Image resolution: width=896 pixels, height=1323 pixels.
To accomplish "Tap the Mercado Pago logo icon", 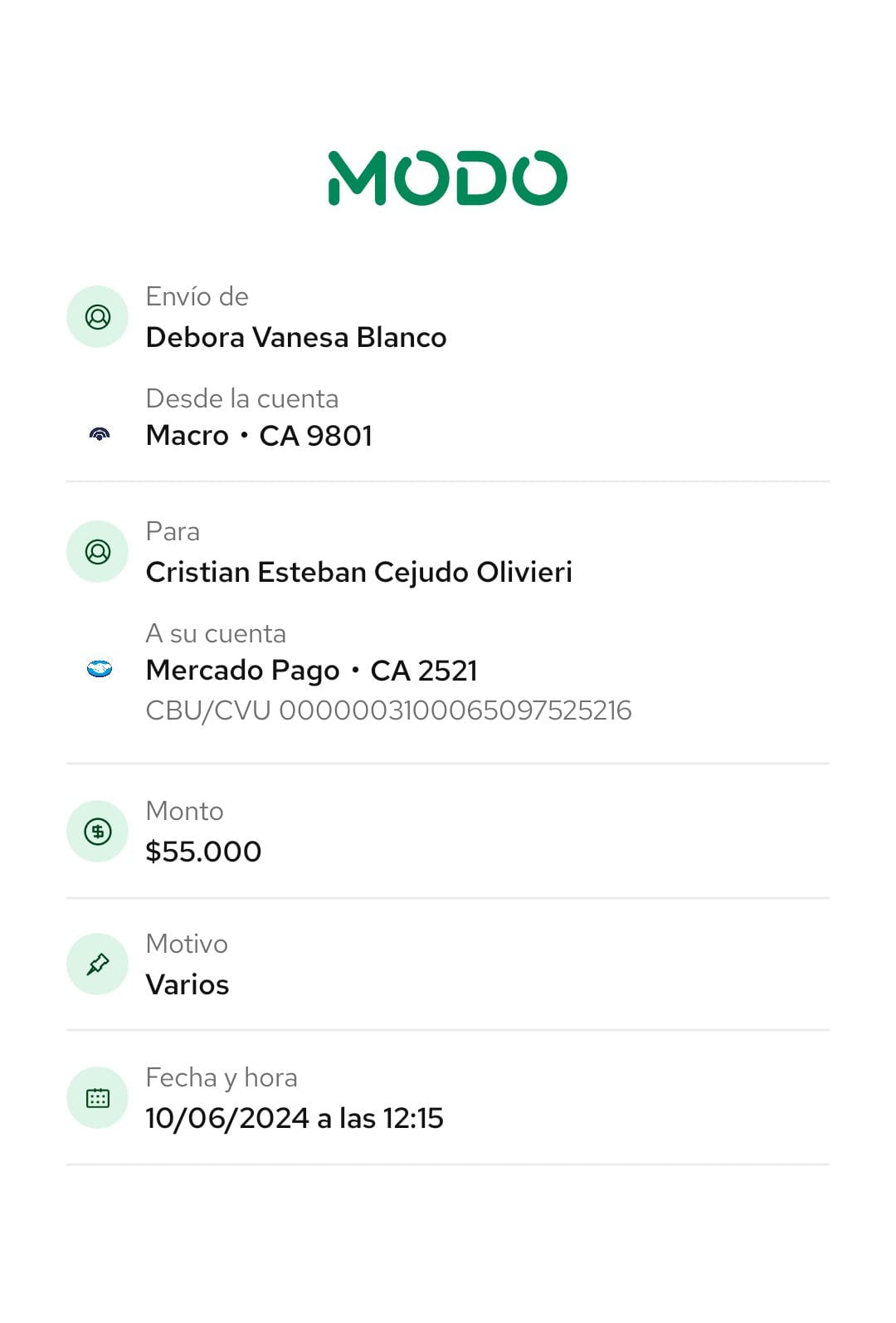I will (100, 669).
